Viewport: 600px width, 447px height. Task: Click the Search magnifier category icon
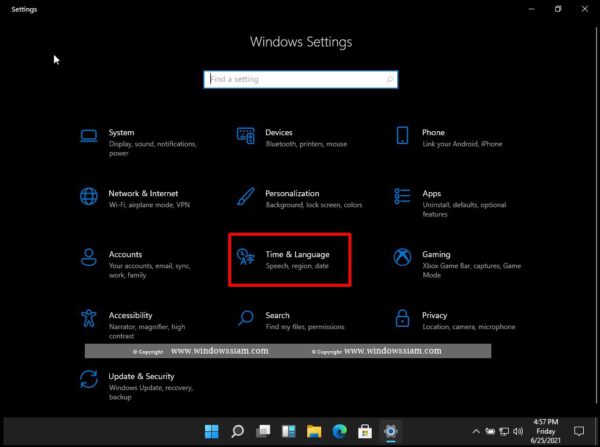click(x=246, y=318)
